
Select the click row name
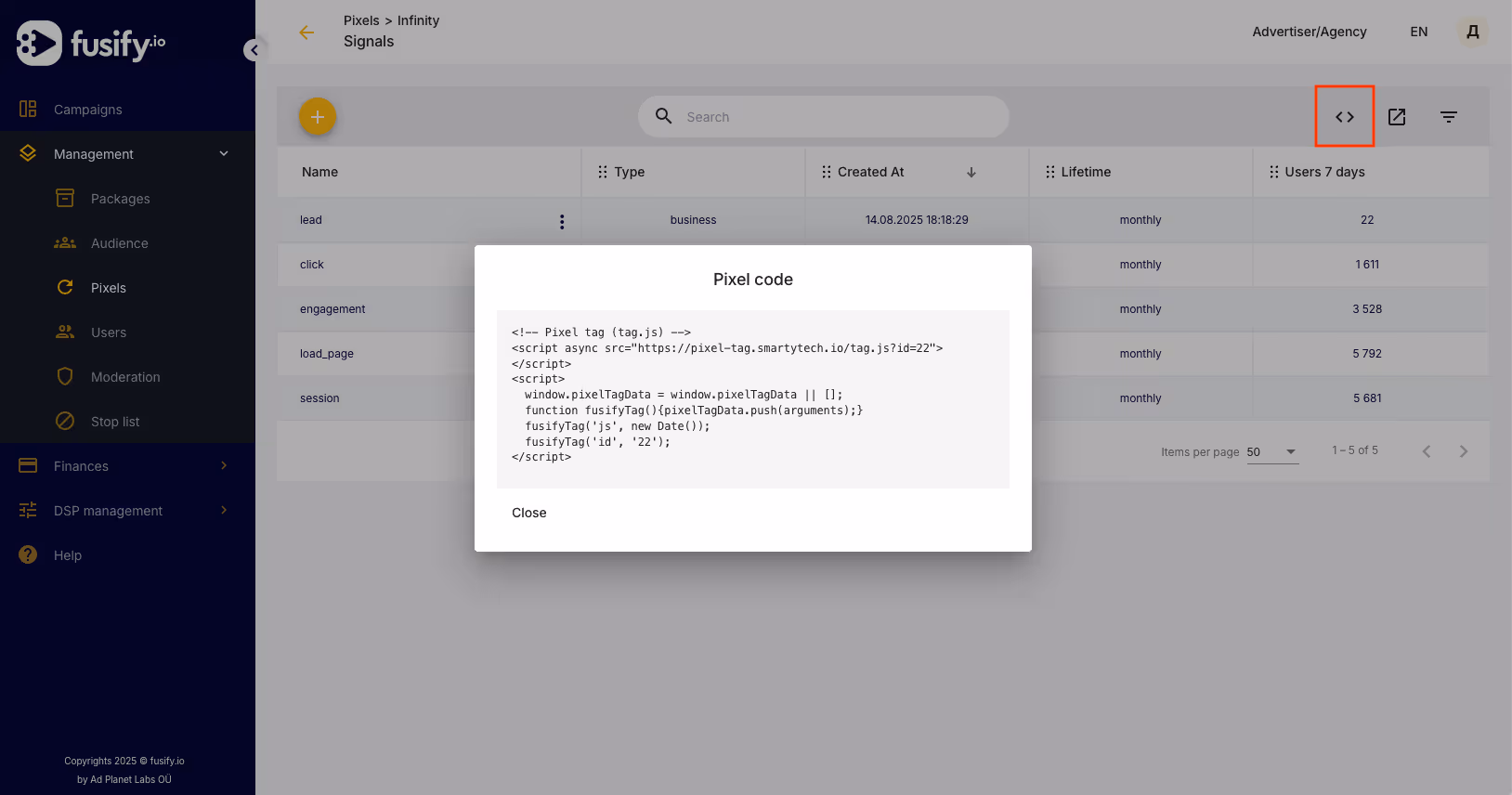click(x=312, y=265)
